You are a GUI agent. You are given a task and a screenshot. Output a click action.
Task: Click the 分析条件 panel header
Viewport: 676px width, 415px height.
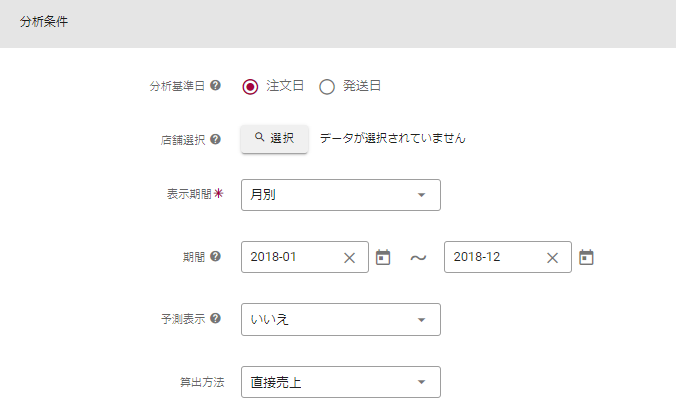tap(337, 22)
